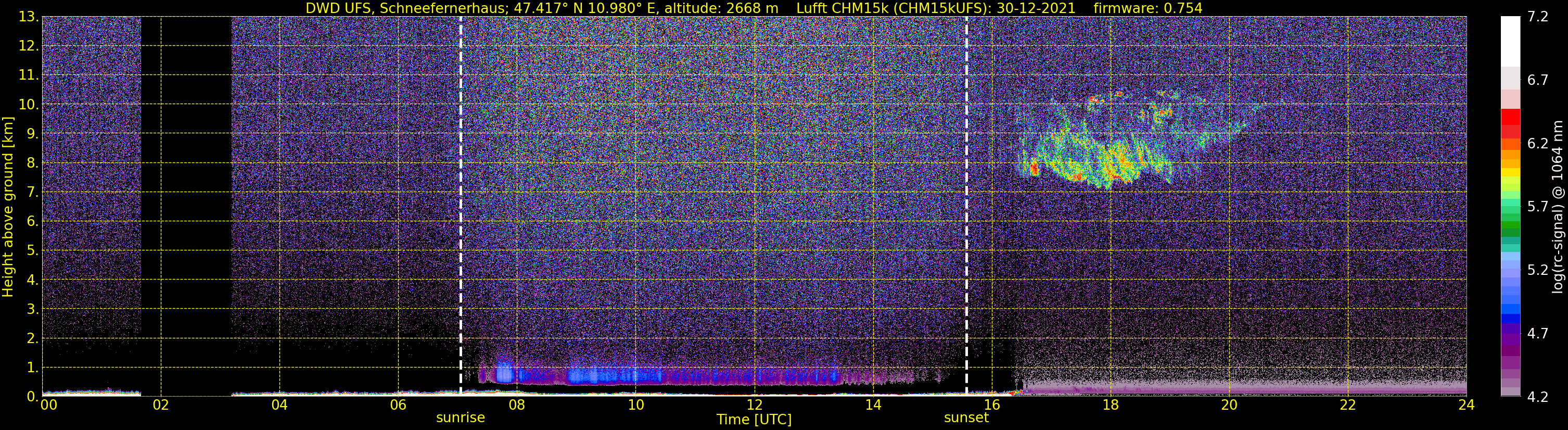Click time axis tick '18'
The height and width of the screenshot is (430, 1568).
[1110, 405]
